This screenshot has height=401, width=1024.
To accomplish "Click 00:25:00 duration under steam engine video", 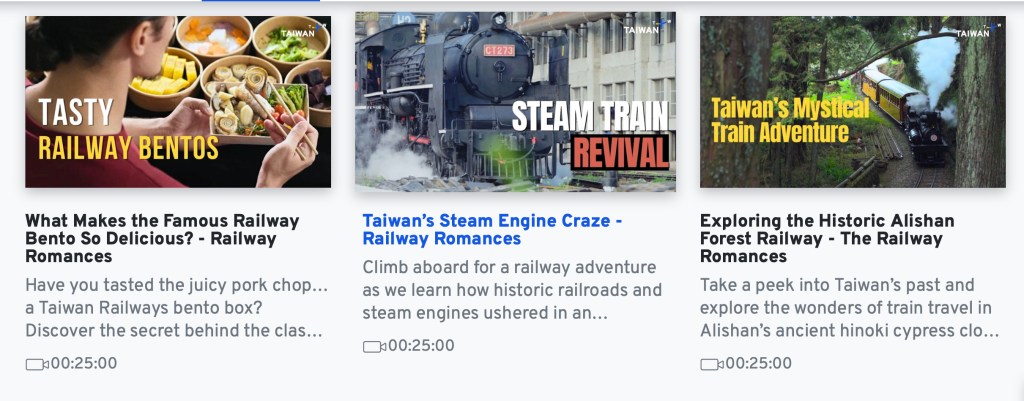I will coord(421,346).
